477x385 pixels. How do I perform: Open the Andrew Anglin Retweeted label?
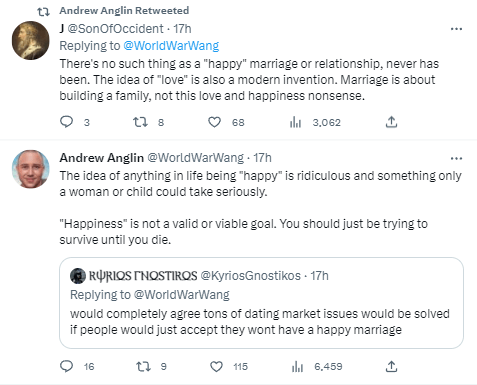click(124, 11)
